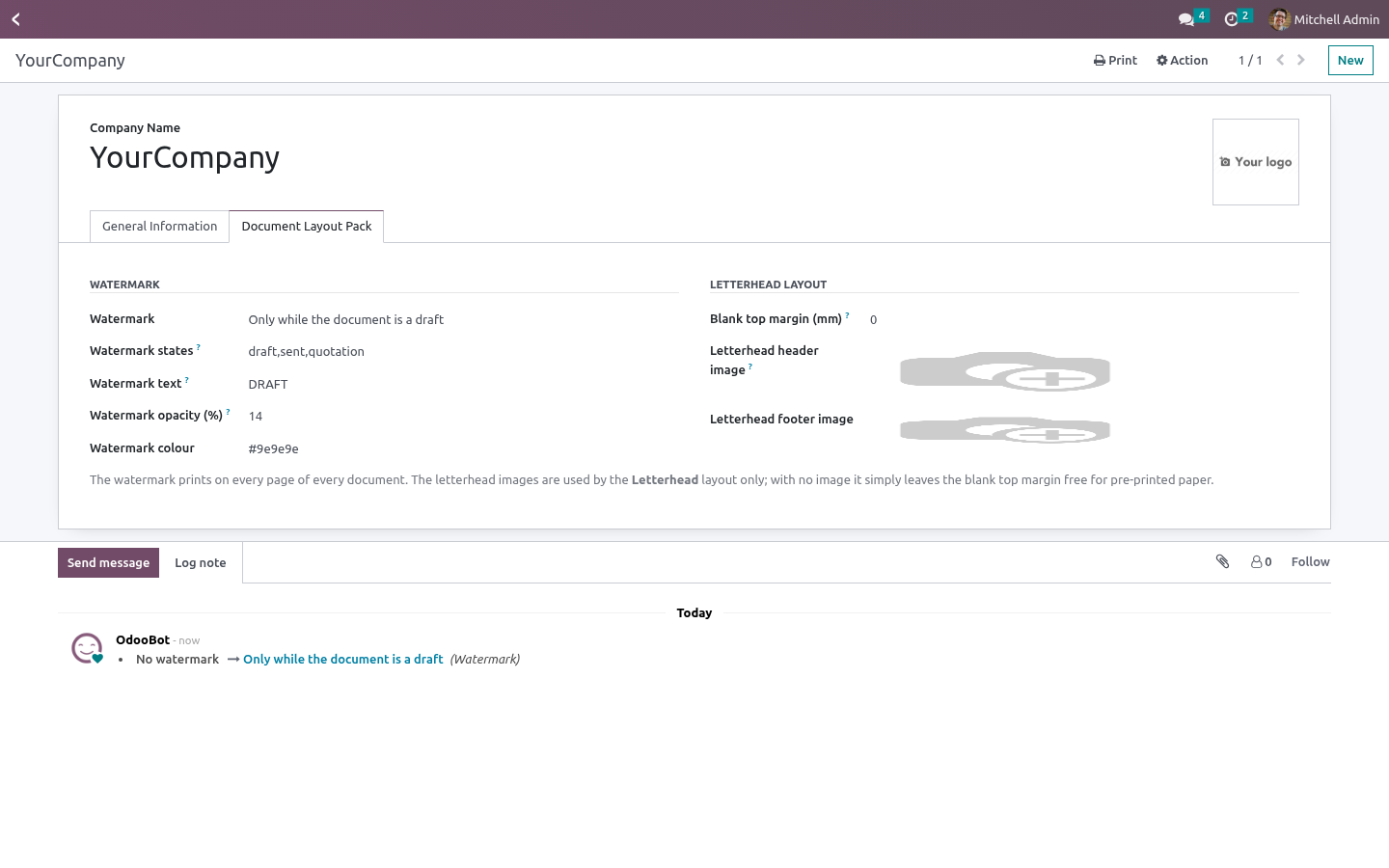Click the OdooBot avatar
This screenshot has width=1389, height=868.
[x=87, y=648]
